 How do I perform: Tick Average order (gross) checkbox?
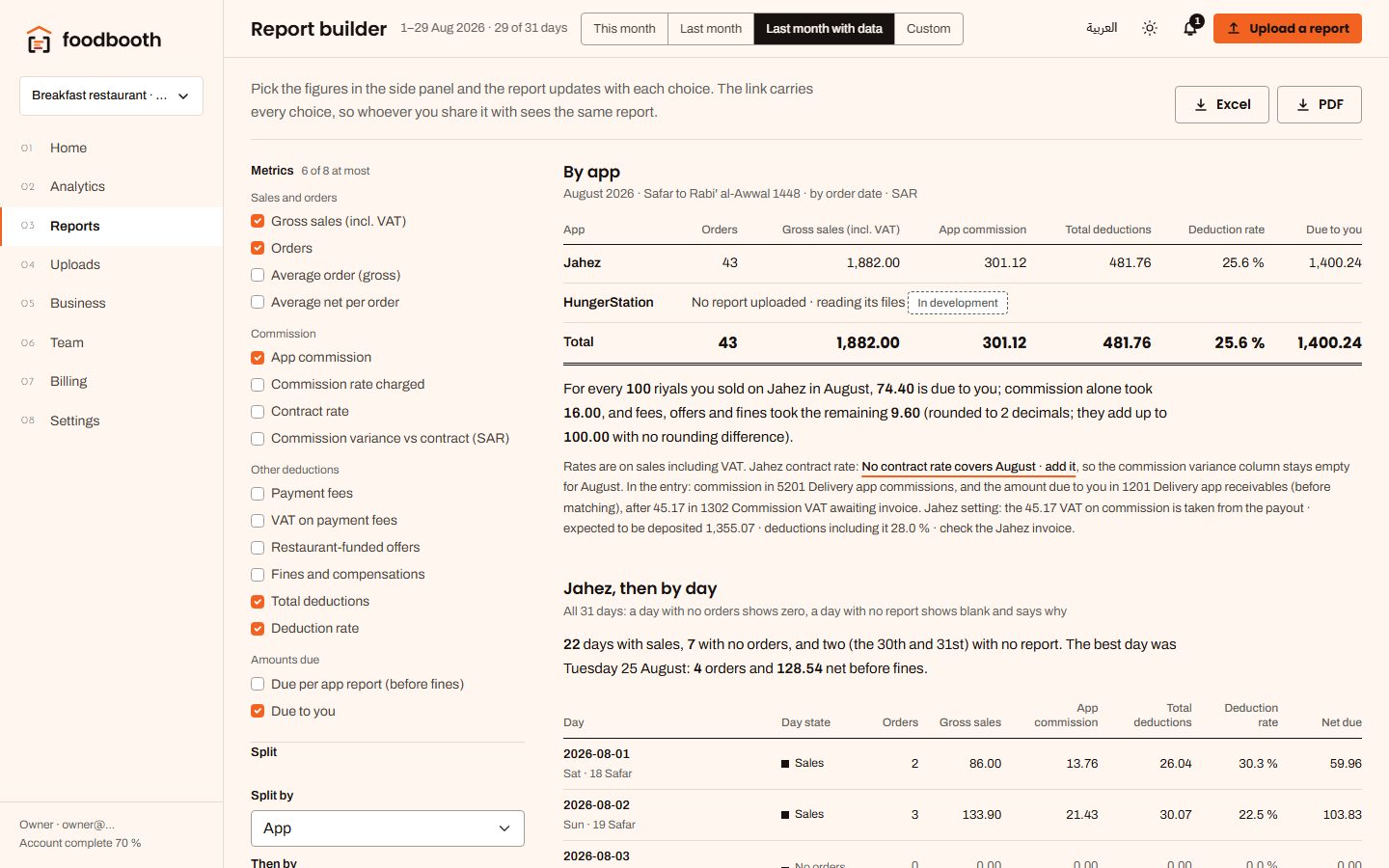(258, 275)
